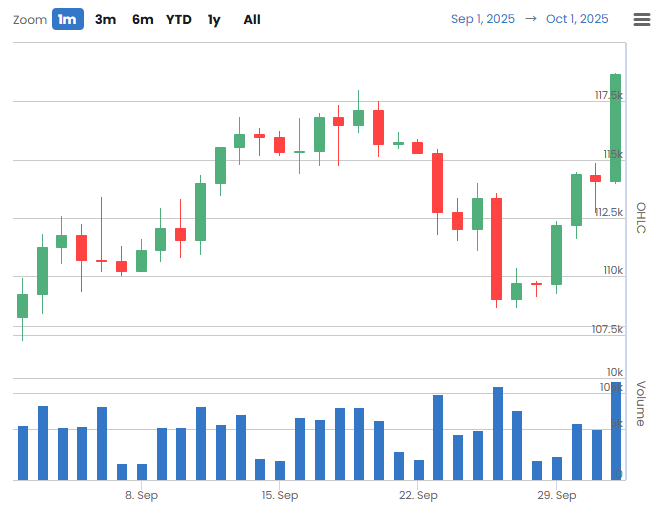The height and width of the screenshot is (508, 659).
Task: Click the 15. Sep x-axis label
Action: 280,495
